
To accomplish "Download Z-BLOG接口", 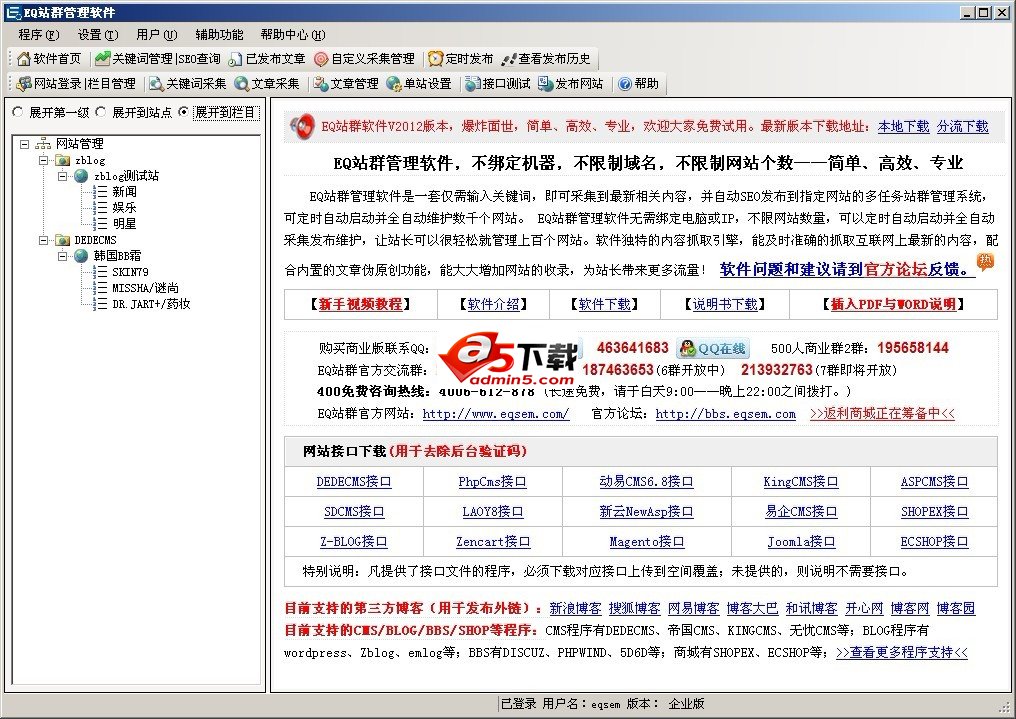I will [354, 542].
